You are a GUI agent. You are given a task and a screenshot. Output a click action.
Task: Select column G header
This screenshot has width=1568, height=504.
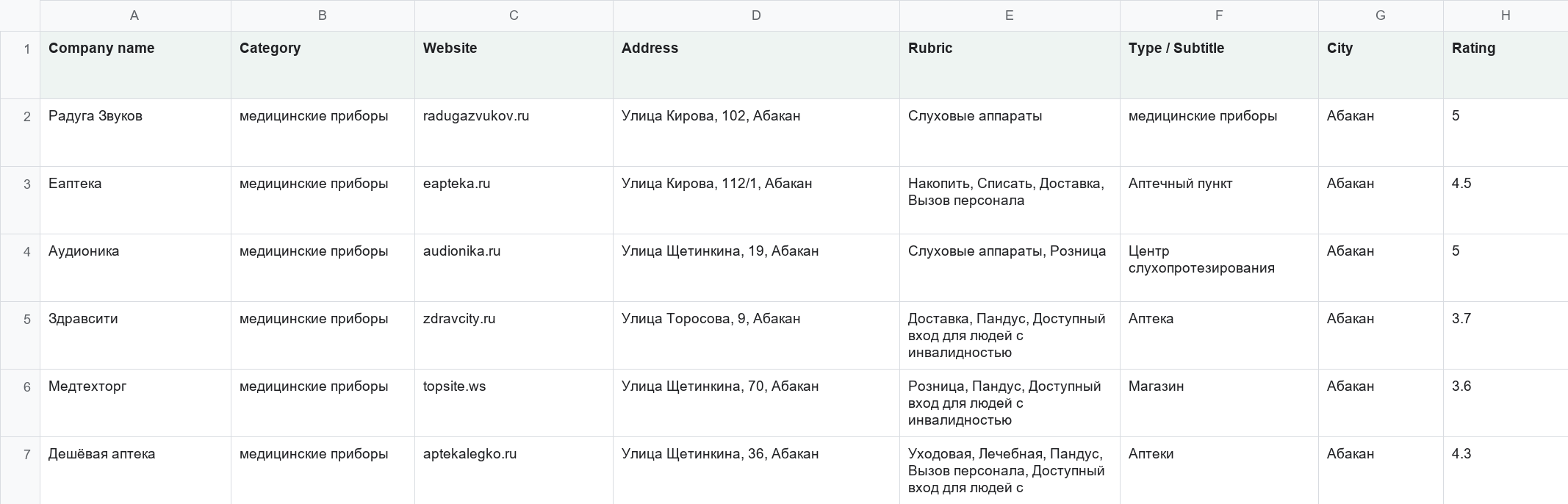[1381, 15]
